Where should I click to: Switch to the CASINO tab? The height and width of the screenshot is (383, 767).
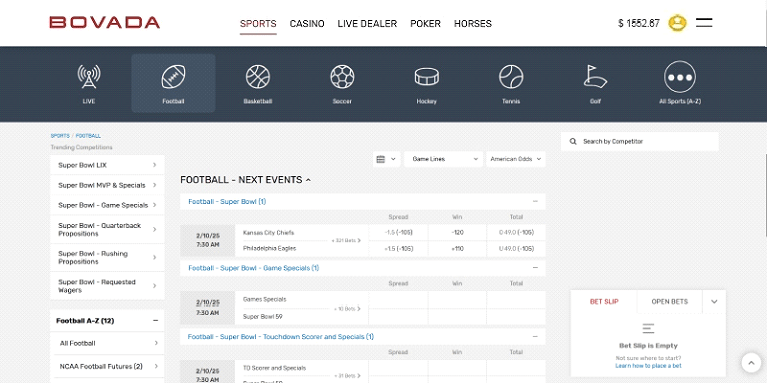click(x=307, y=23)
